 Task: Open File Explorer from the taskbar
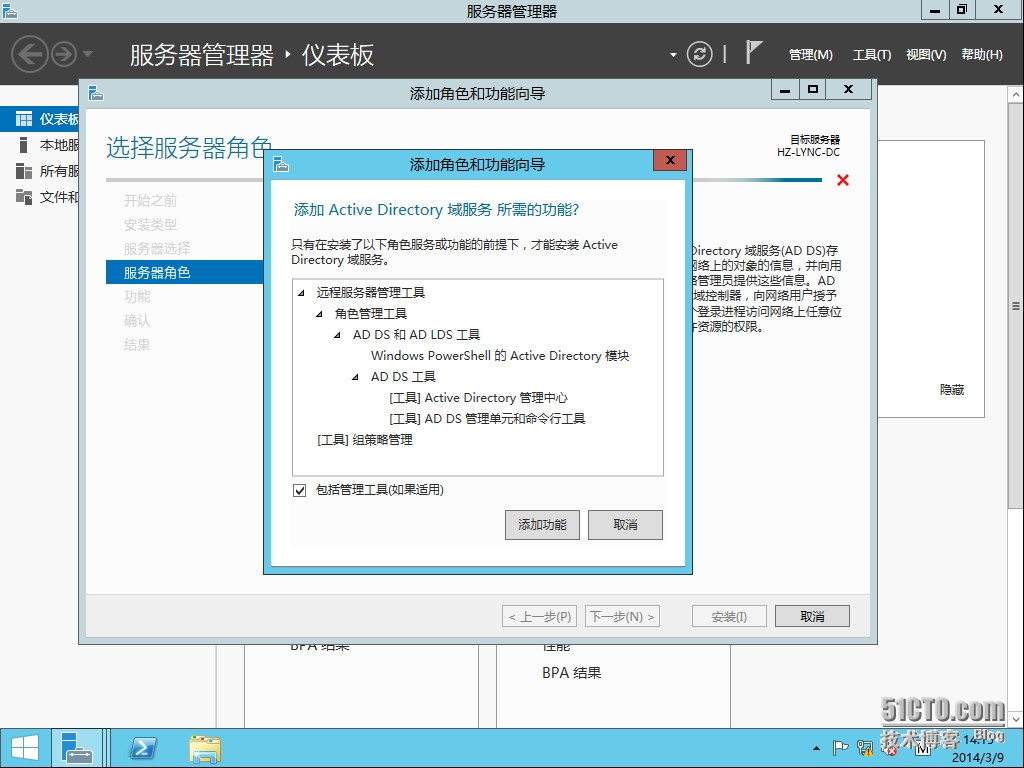click(205, 748)
